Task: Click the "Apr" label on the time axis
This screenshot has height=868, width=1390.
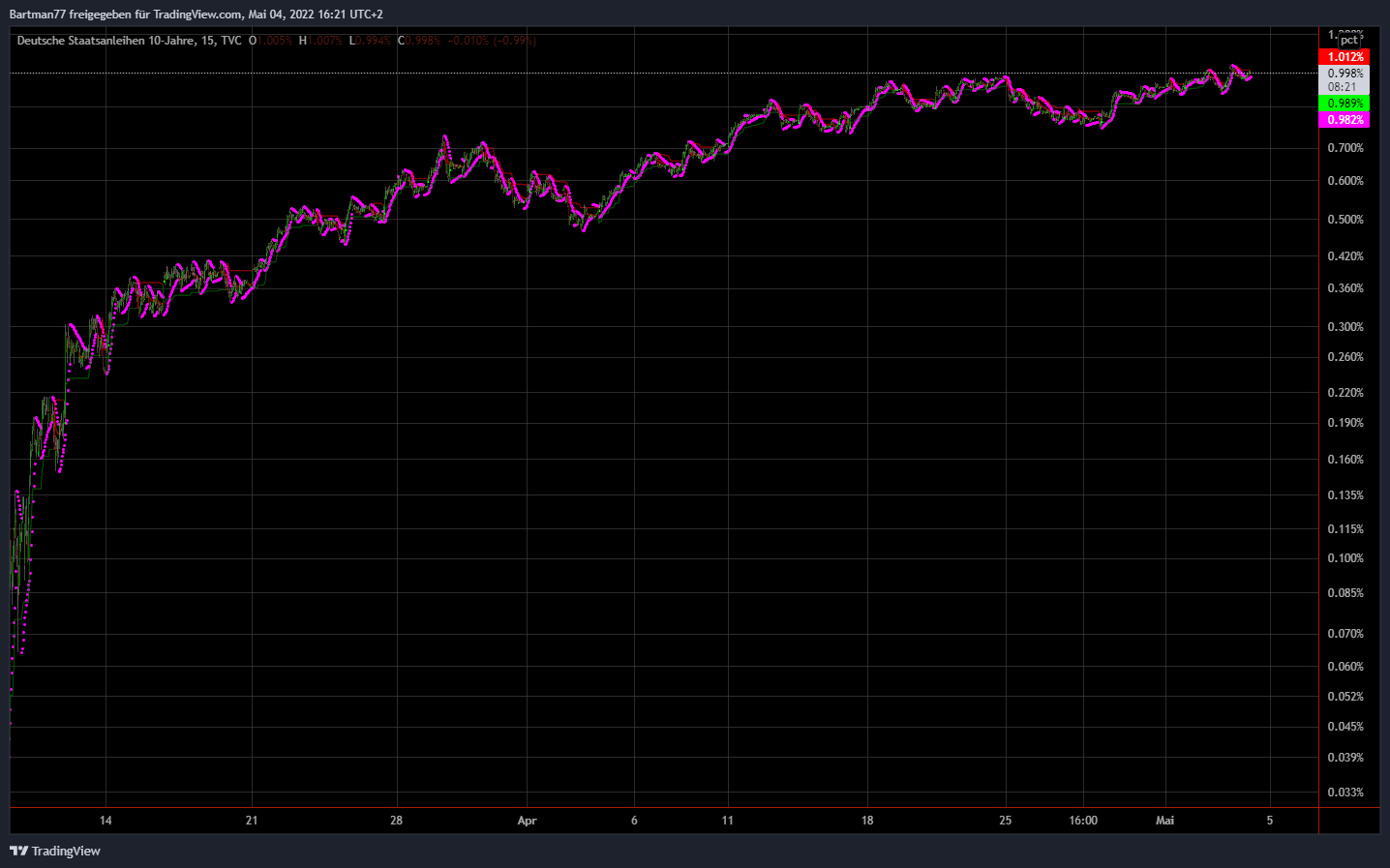Action: [x=527, y=821]
